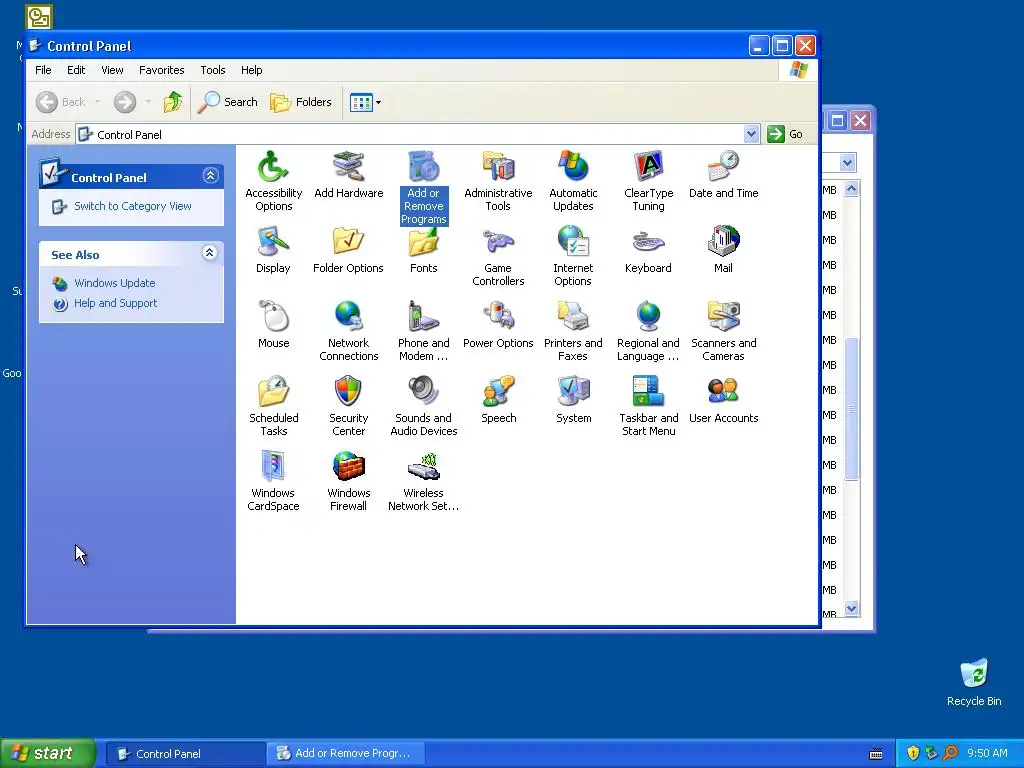The height and width of the screenshot is (768, 1024).
Task: Open Network Connections
Action: (x=348, y=330)
